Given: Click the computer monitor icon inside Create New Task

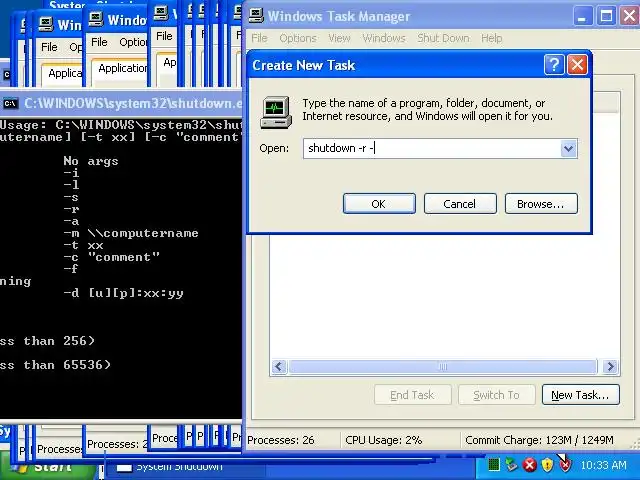Looking at the screenshot, I should tap(276, 112).
